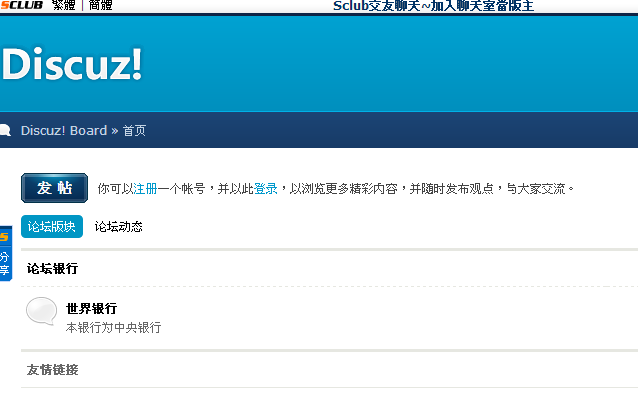
Task: Click the 友情链接 section heading
Action: tap(52, 370)
